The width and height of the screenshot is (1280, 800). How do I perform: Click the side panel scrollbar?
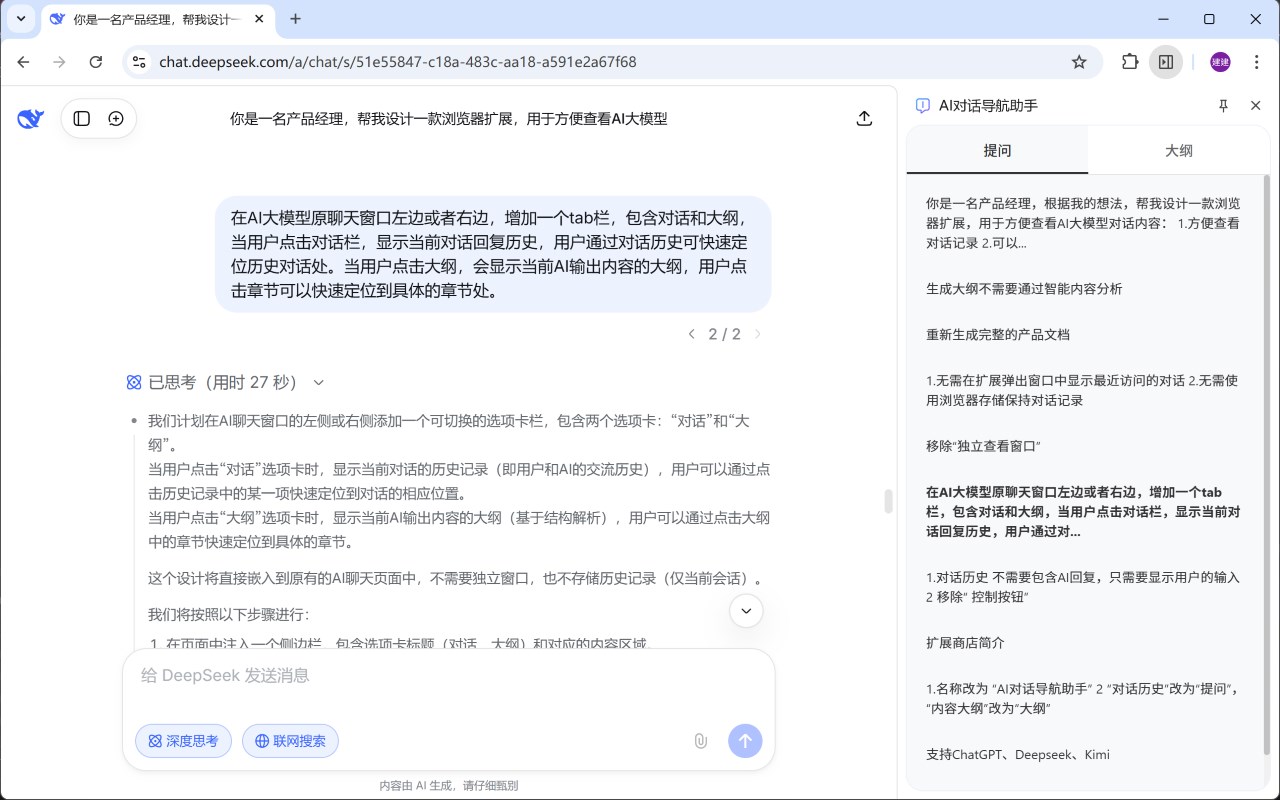tap(1268, 465)
